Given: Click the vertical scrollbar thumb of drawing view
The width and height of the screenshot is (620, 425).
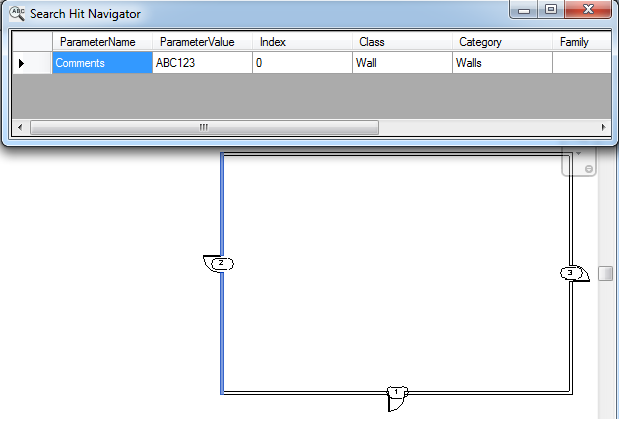Looking at the screenshot, I should click(x=605, y=273).
